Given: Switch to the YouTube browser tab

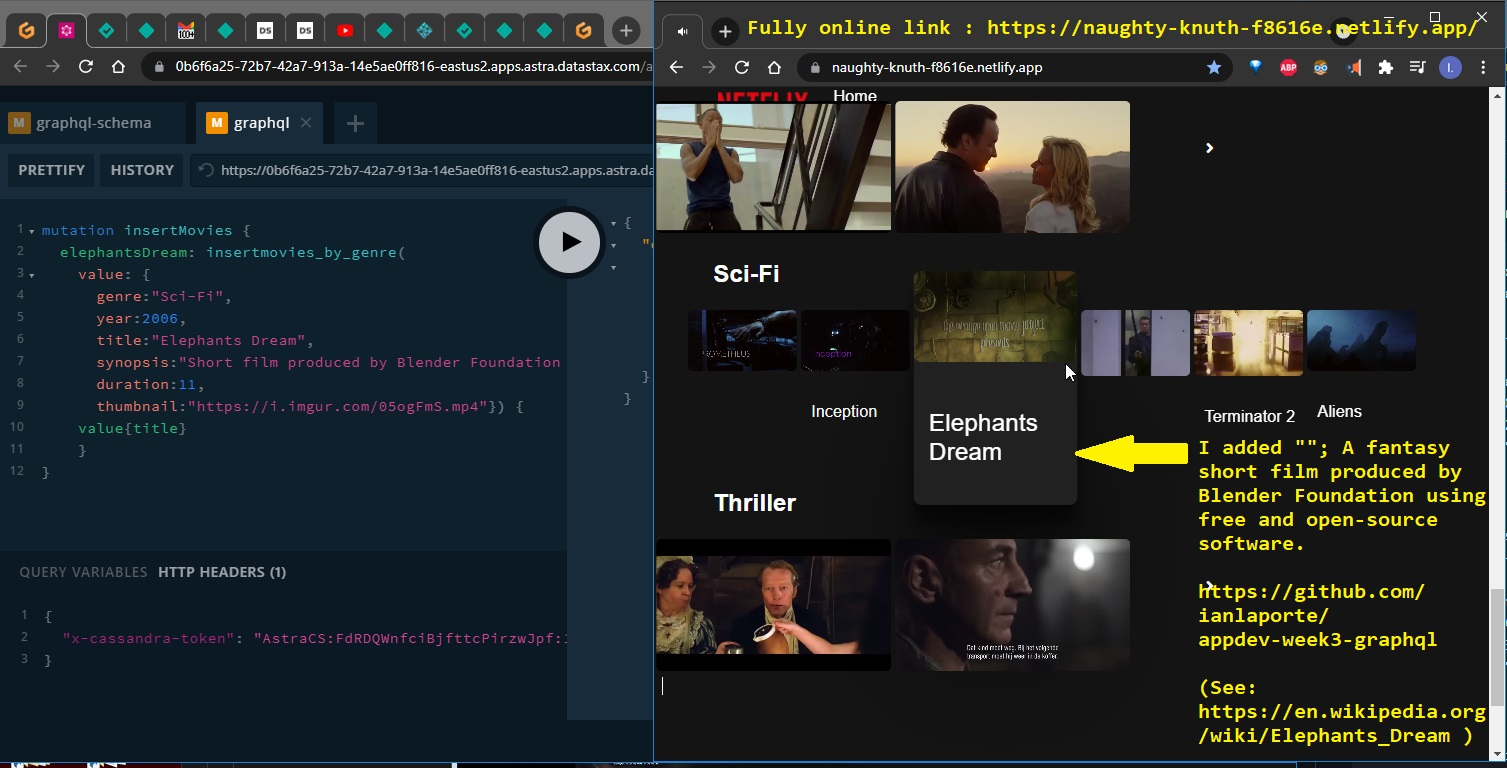Looking at the screenshot, I should pos(345,31).
